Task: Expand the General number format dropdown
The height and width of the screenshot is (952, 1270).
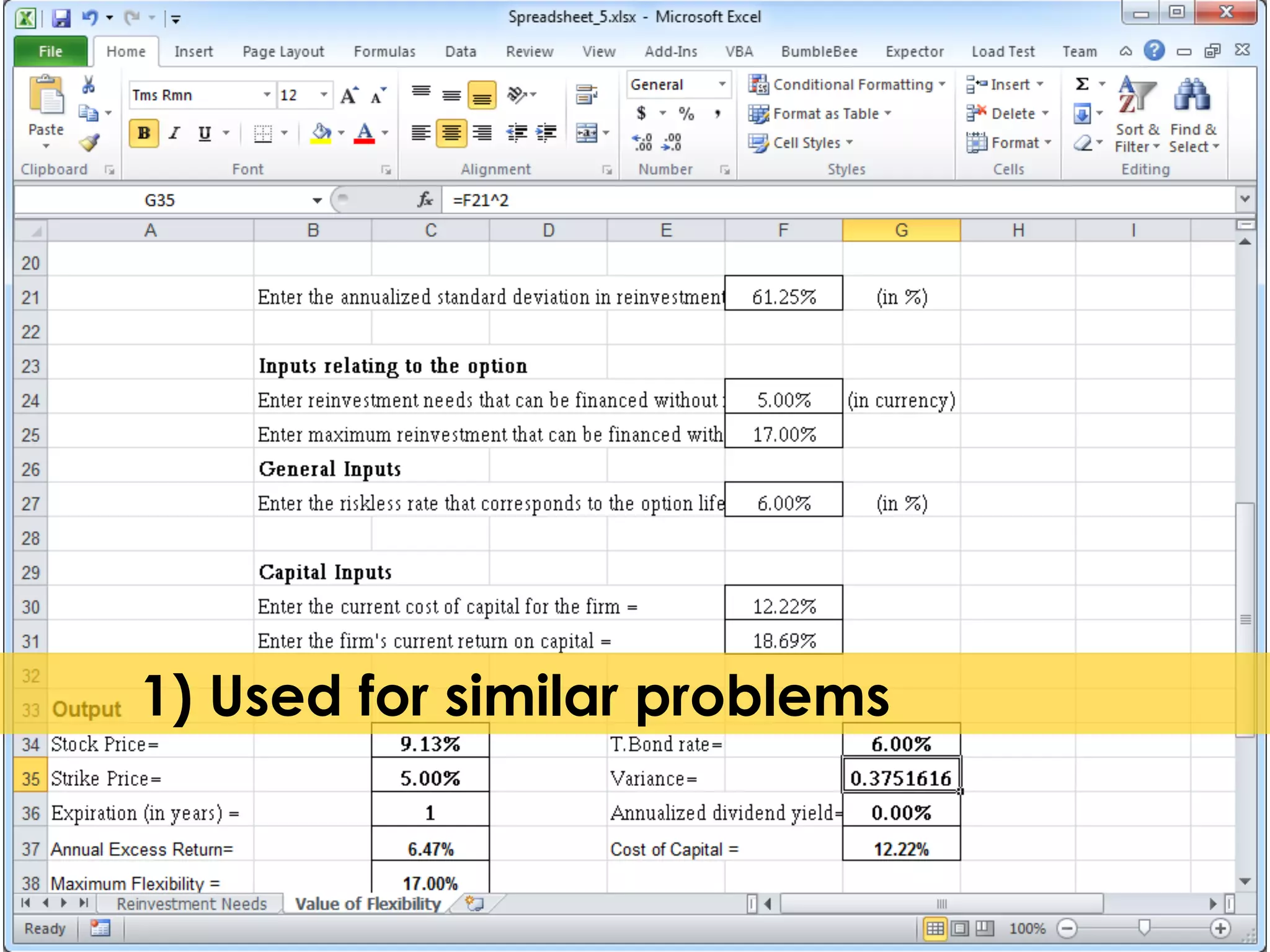Action: 722,84
